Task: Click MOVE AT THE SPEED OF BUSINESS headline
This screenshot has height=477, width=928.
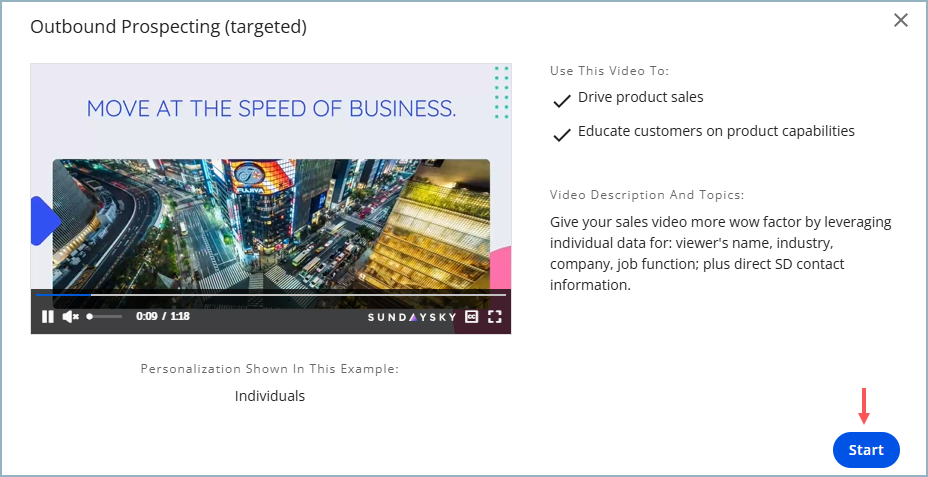Action: (272, 108)
